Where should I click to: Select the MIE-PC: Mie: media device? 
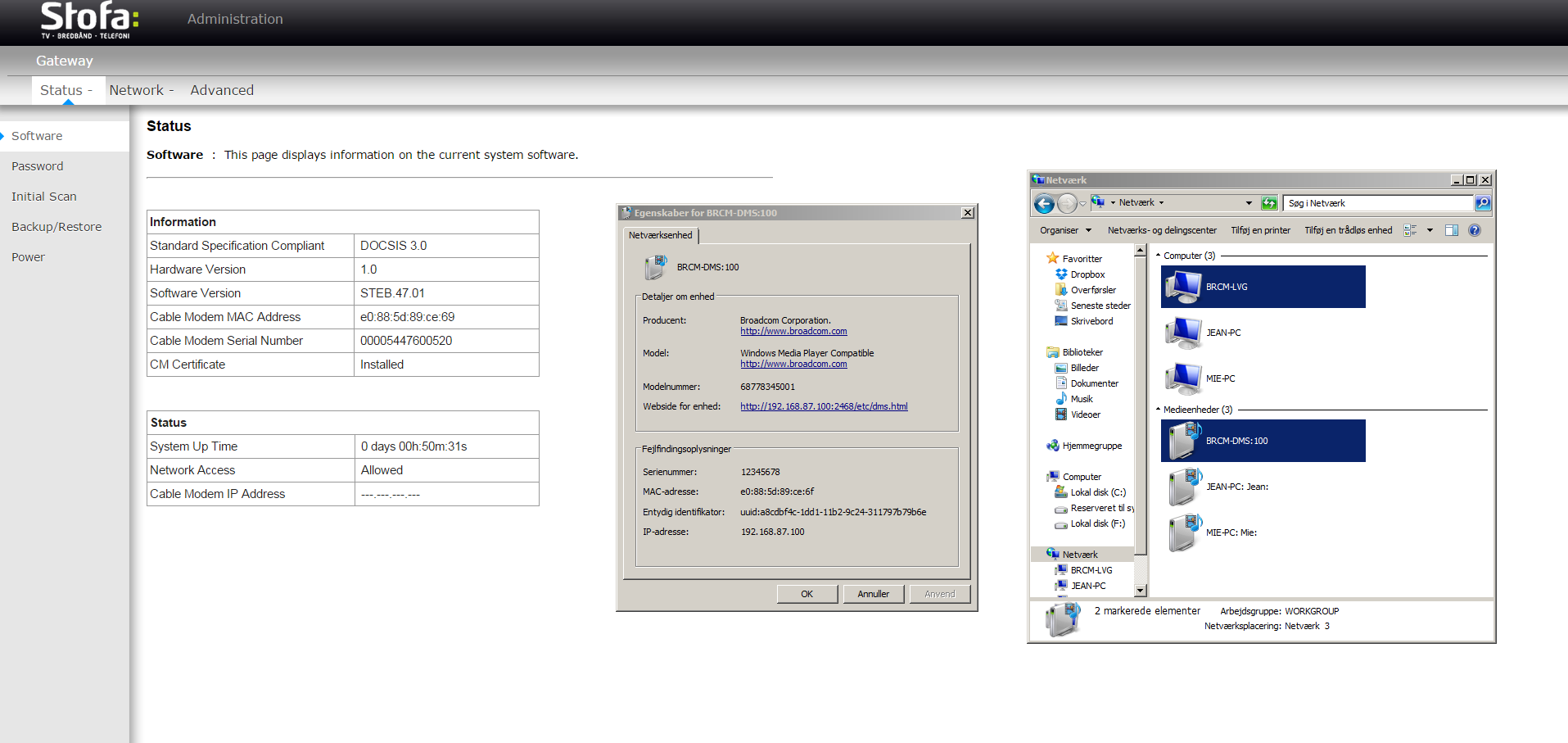1263,532
